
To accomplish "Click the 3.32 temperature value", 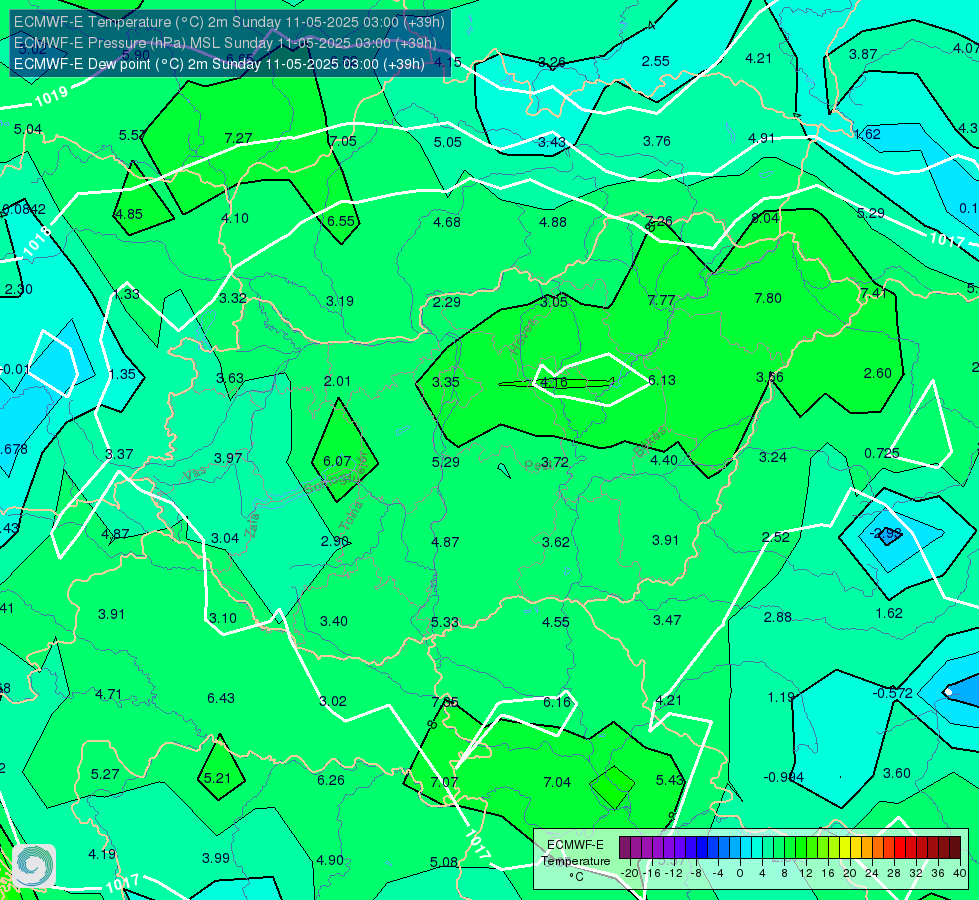I will 232,299.
